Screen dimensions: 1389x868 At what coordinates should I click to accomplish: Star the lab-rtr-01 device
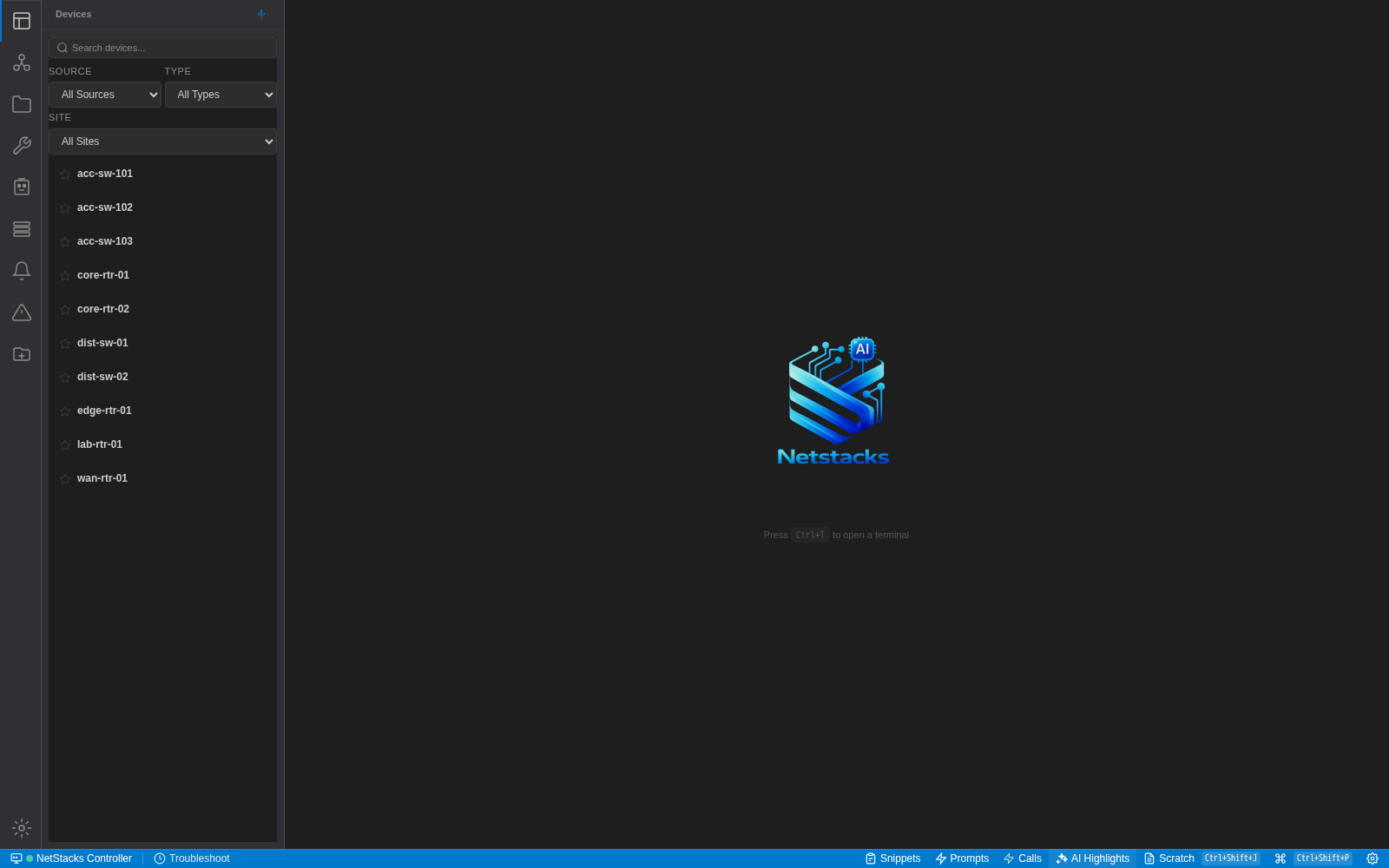(65, 445)
